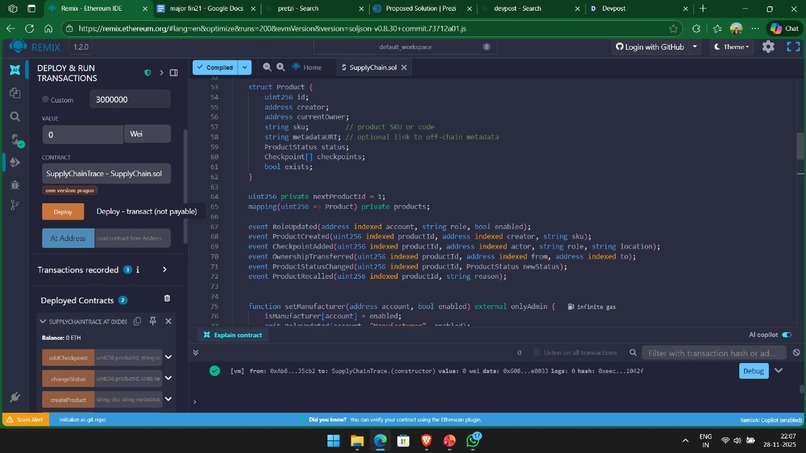The width and height of the screenshot is (806, 453).
Task: Zoom in the editor font
Action: 281,67
